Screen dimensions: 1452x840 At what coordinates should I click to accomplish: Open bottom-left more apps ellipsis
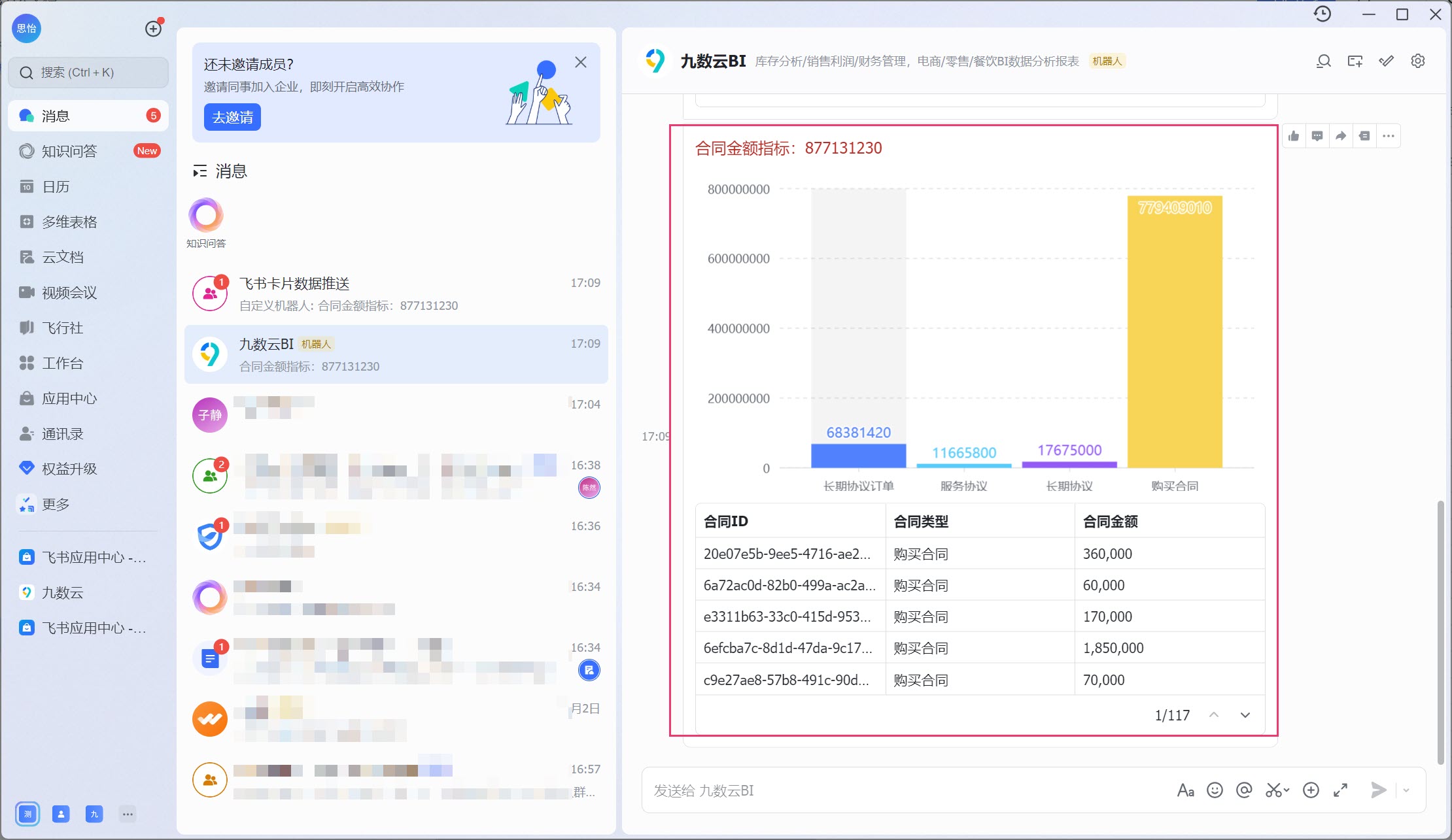(128, 814)
